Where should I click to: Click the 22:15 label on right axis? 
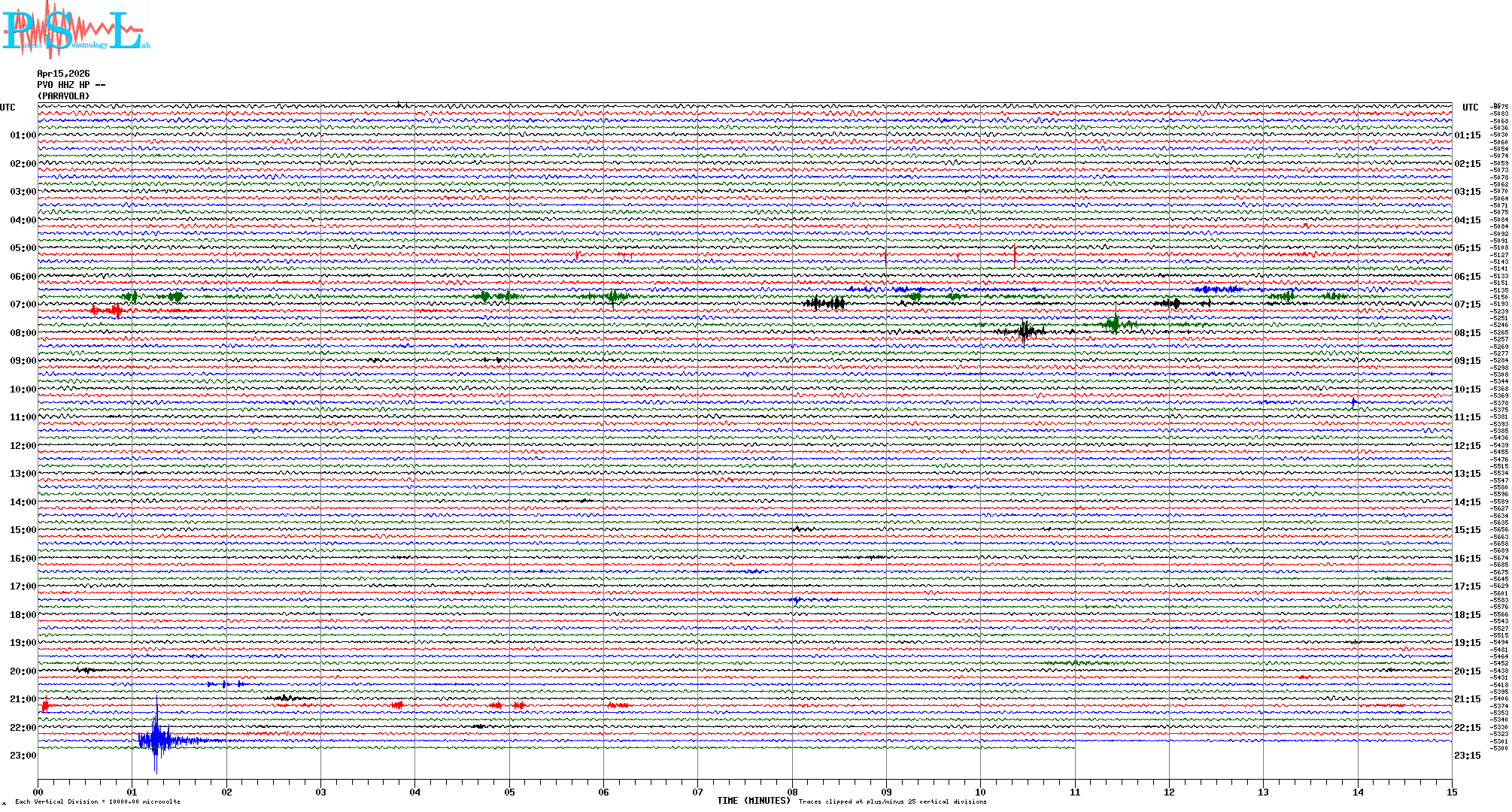(1467, 728)
